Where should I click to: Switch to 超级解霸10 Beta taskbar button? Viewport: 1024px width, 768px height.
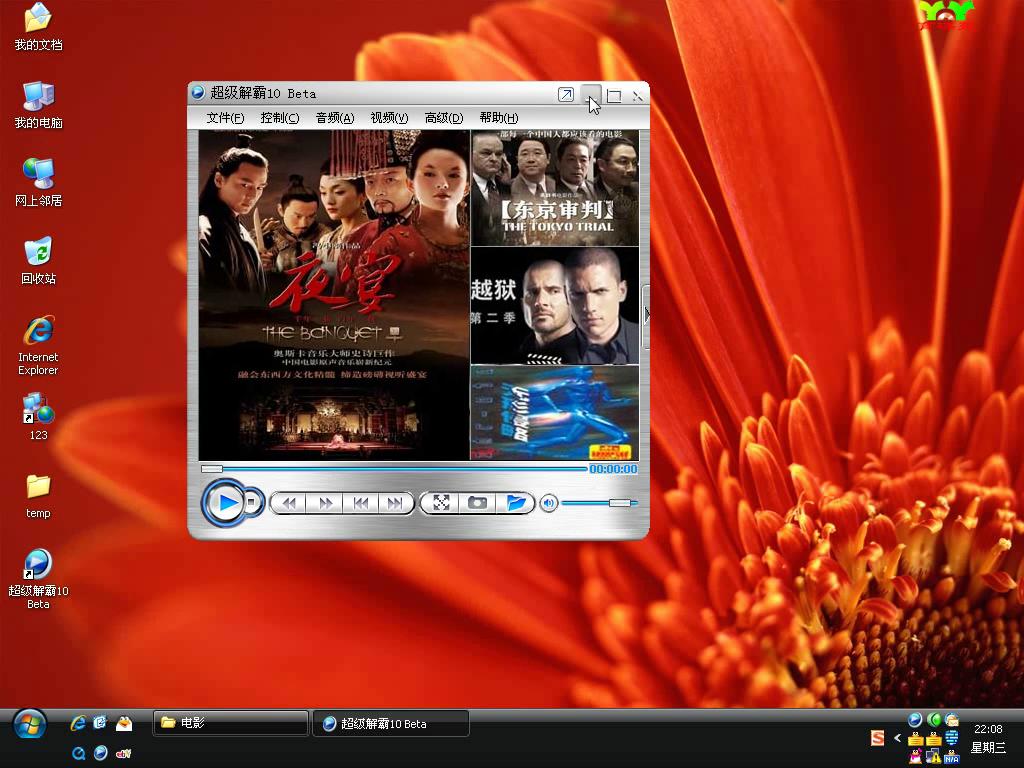[x=391, y=723]
